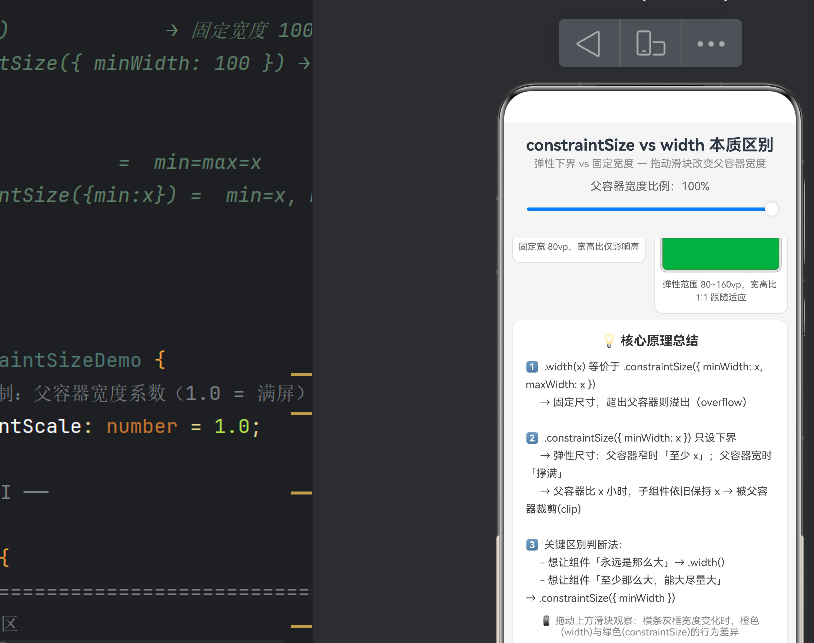Click the lightbulb icon beside 核心原理总结
Screen dimensions: 814x643
tap(609, 341)
